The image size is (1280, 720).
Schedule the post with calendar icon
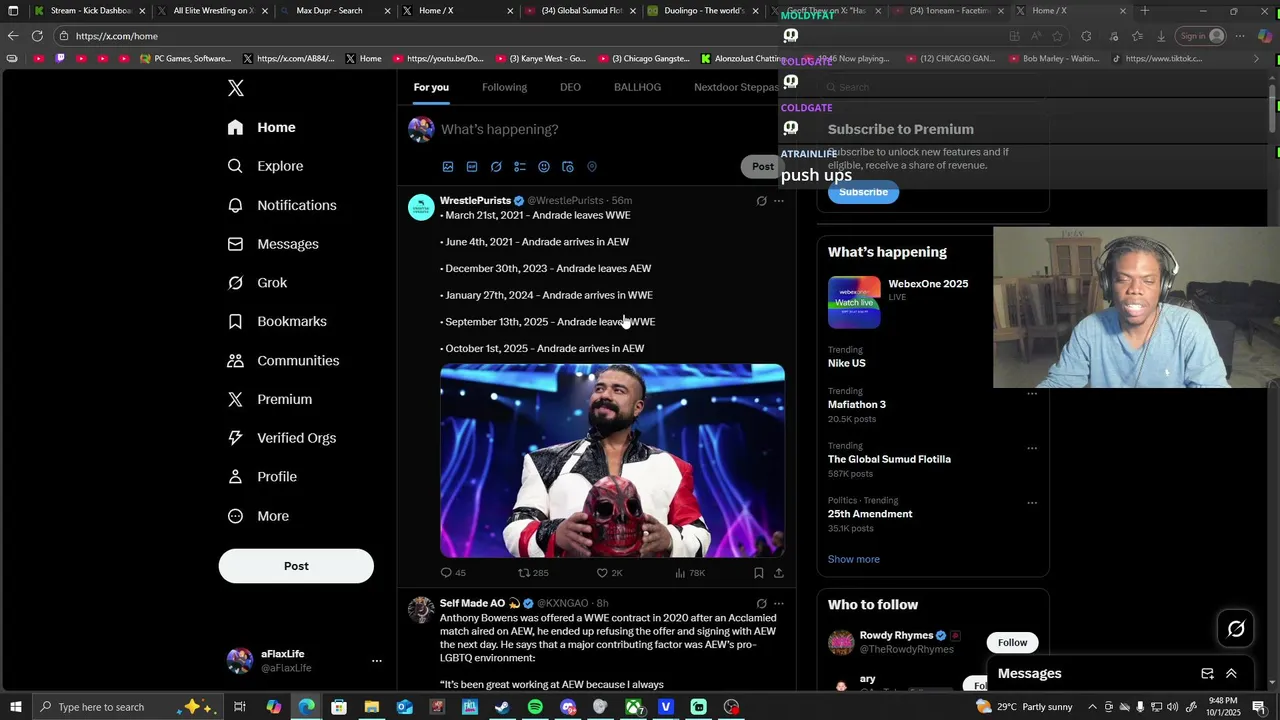pyautogui.click(x=568, y=167)
